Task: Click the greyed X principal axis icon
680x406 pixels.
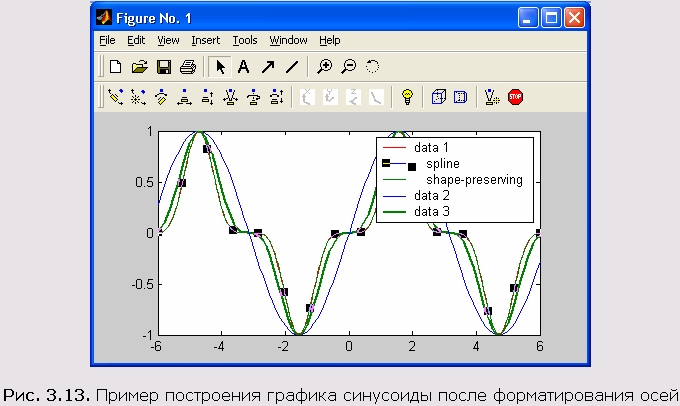Action: (x=307, y=97)
